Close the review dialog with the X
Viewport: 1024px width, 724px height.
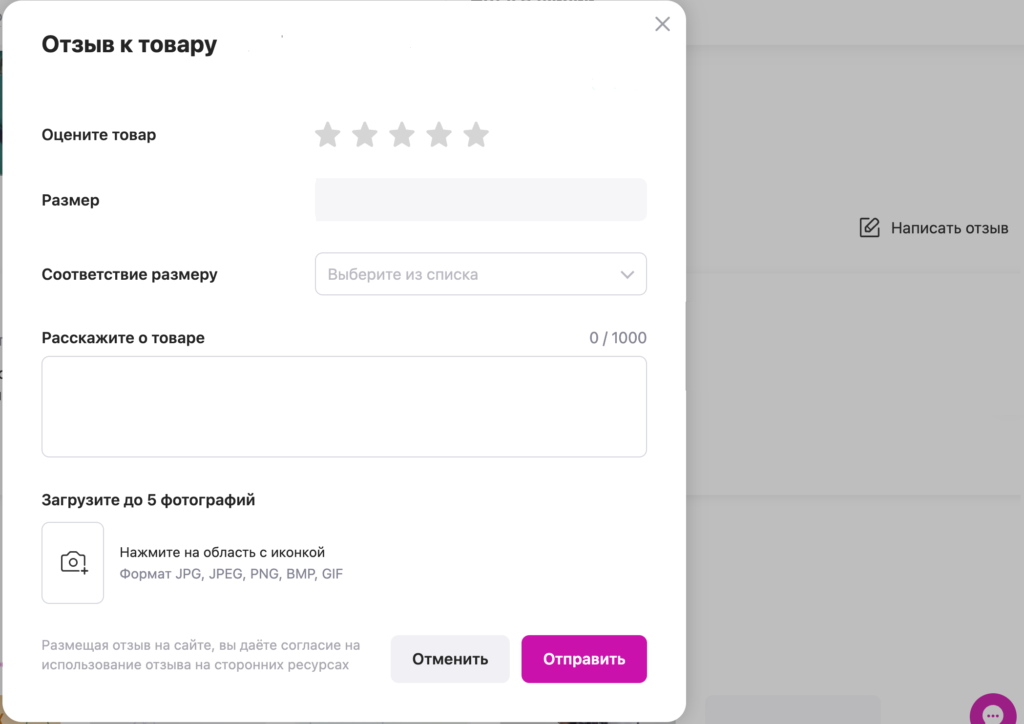662,24
